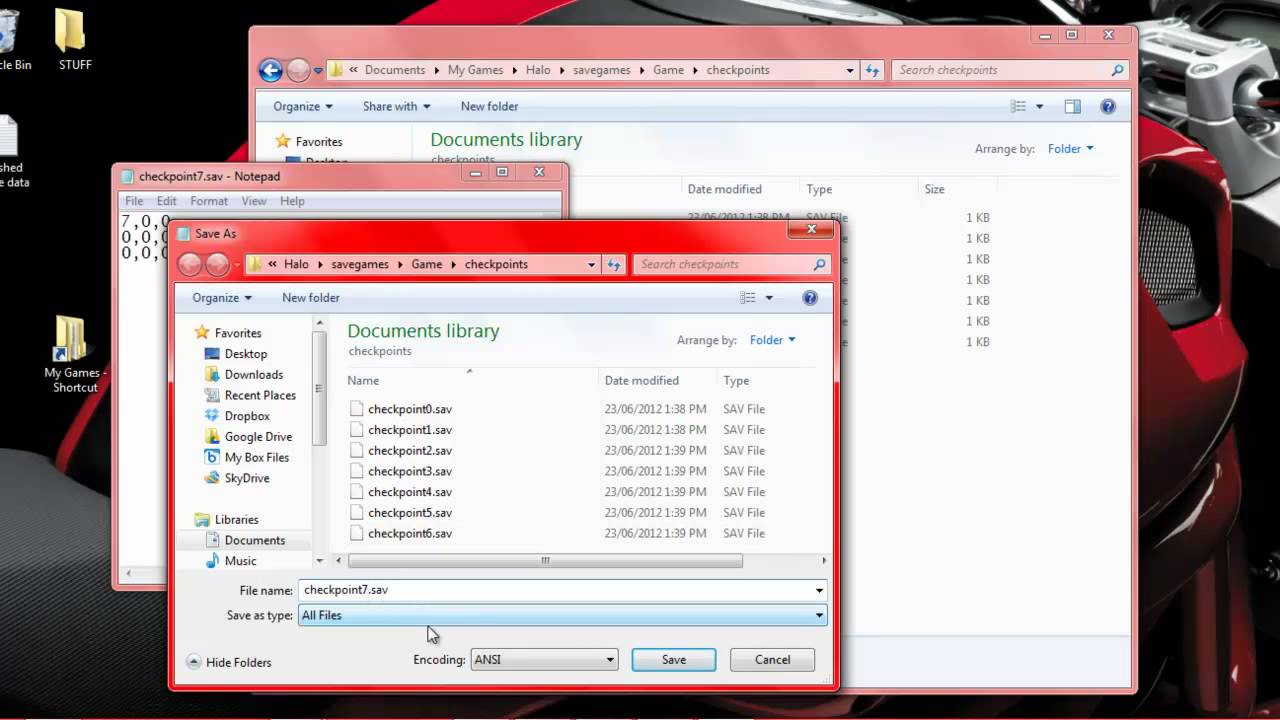Viewport: 1280px width, 720px height.
Task: Click checkpoint6.sav file icon
Action: [x=357, y=533]
